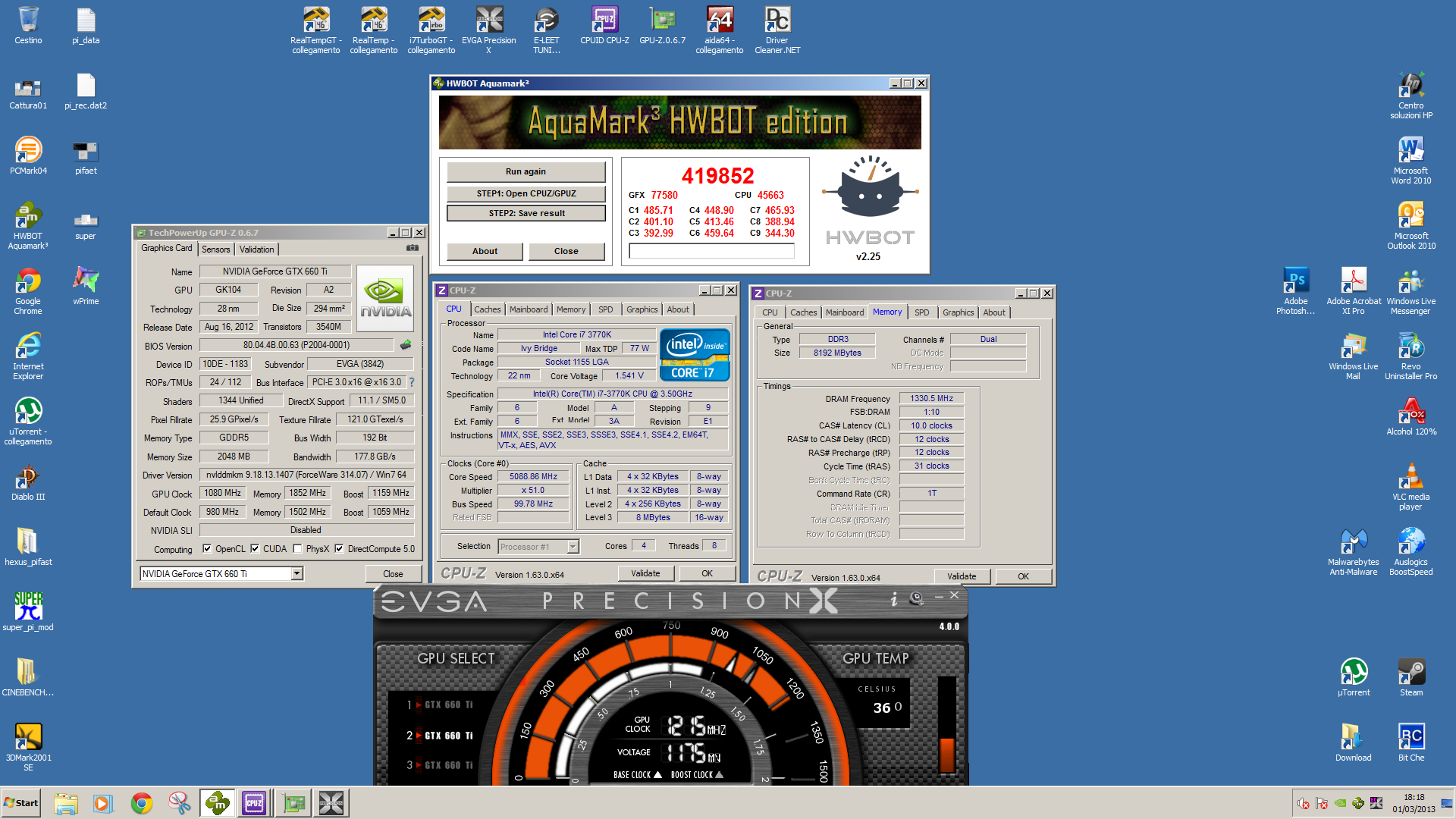Image resolution: width=1456 pixels, height=819 pixels.
Task: Launch Driver Cleaner.NET desktop icon
Action: tap(777, 30)
